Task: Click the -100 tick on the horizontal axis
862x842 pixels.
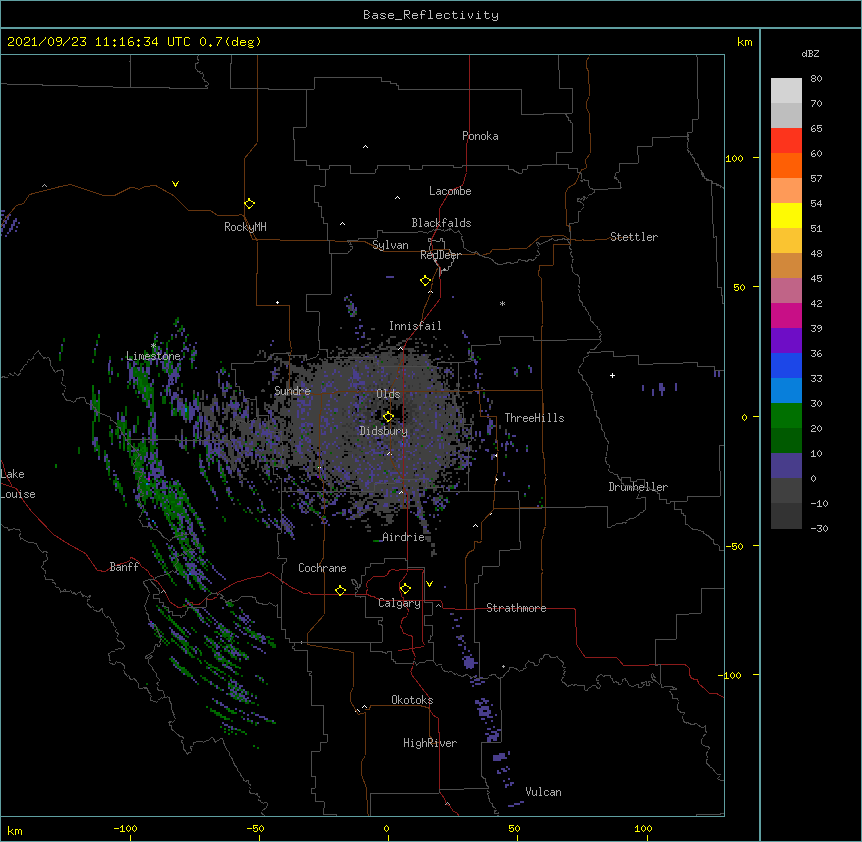Action: (x=125, y=828)
